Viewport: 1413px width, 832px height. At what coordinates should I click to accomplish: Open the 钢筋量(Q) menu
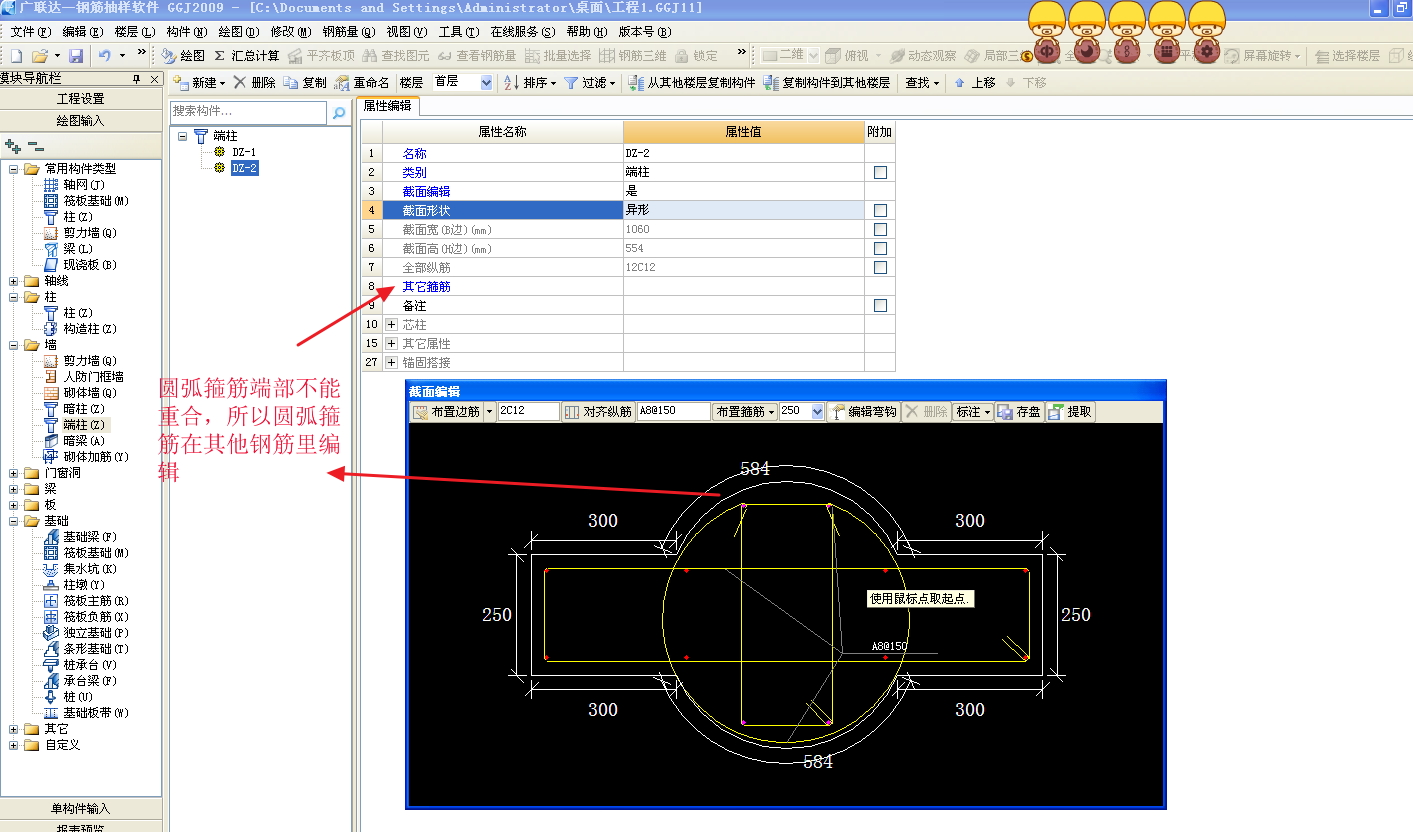[x=350, y=32]
